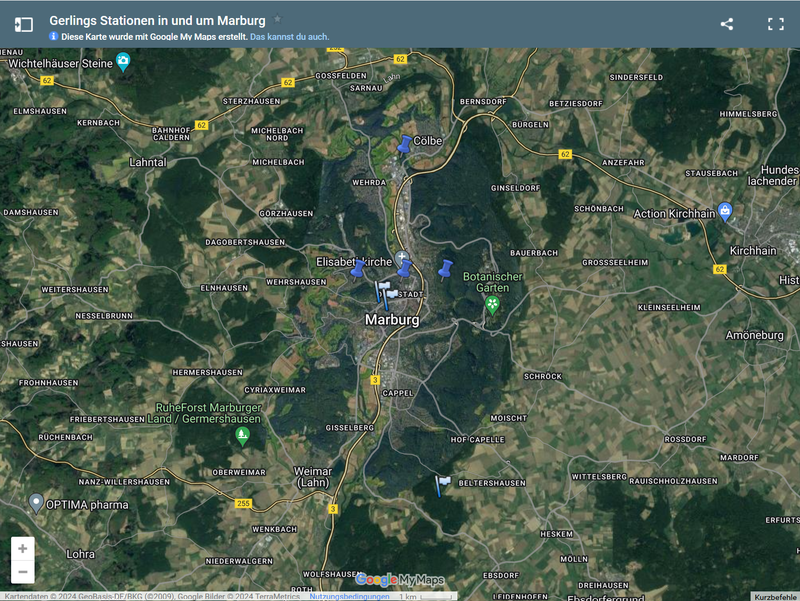The height and width of the screenshot is (601, 800).
Task: Star the map Gerlings Stationen
Action: (277, 19)
